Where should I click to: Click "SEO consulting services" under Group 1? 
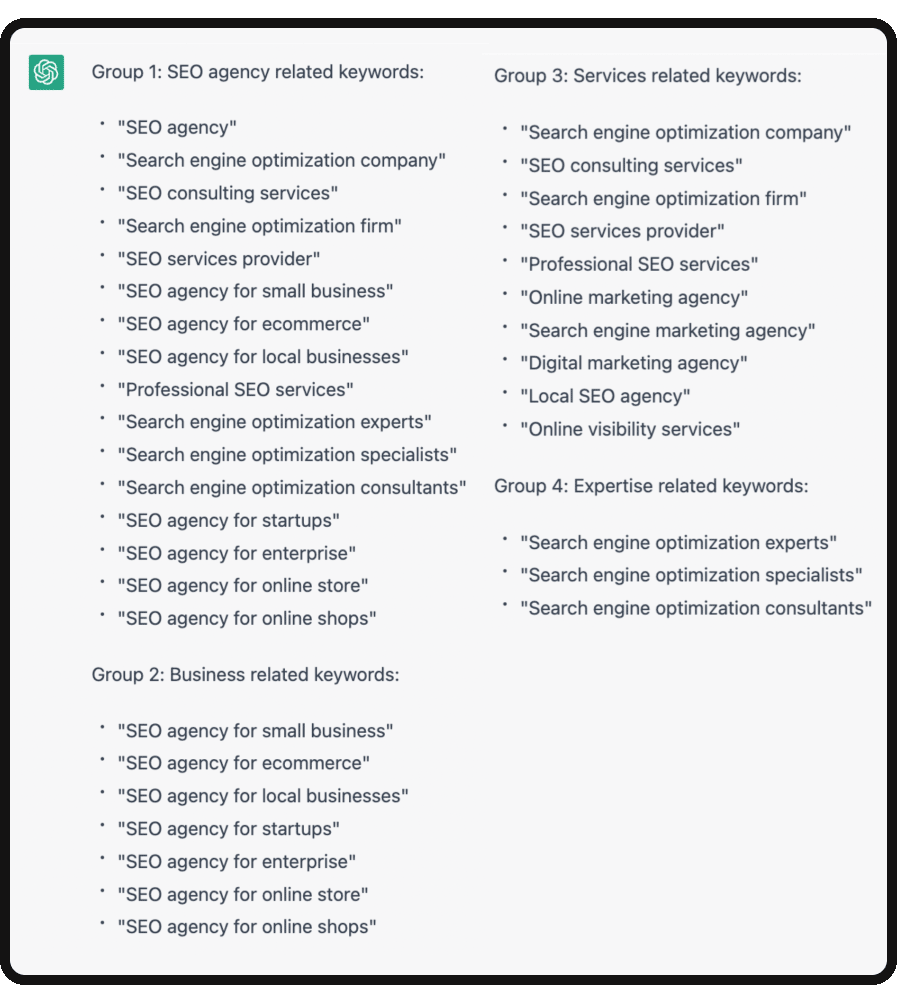pos(227,193)
